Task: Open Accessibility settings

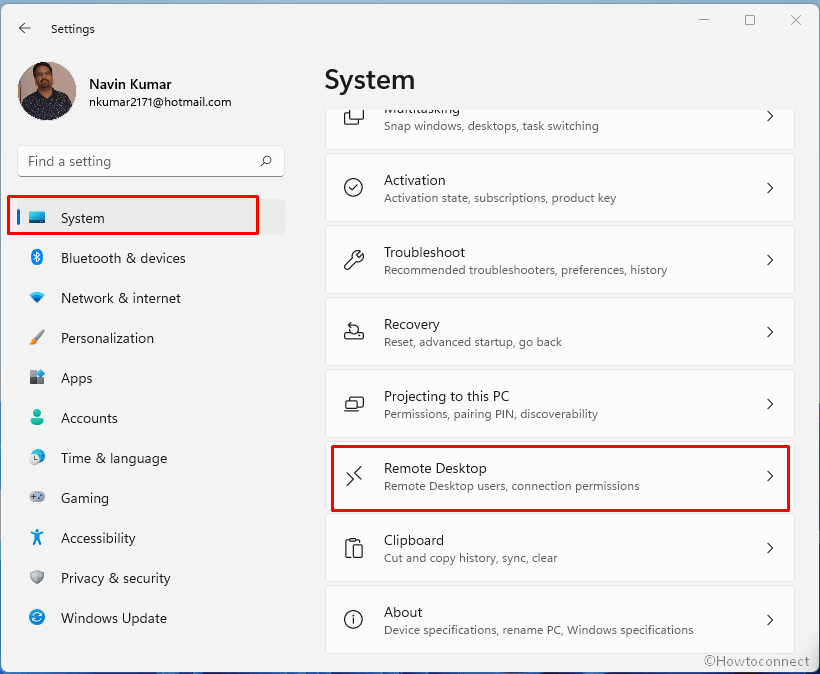Action: coord(151,538)
